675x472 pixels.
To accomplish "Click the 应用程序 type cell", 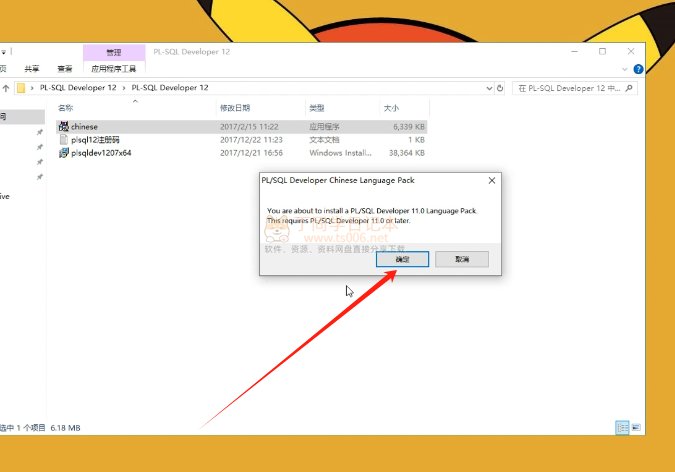I will click(x=324, y=127).
